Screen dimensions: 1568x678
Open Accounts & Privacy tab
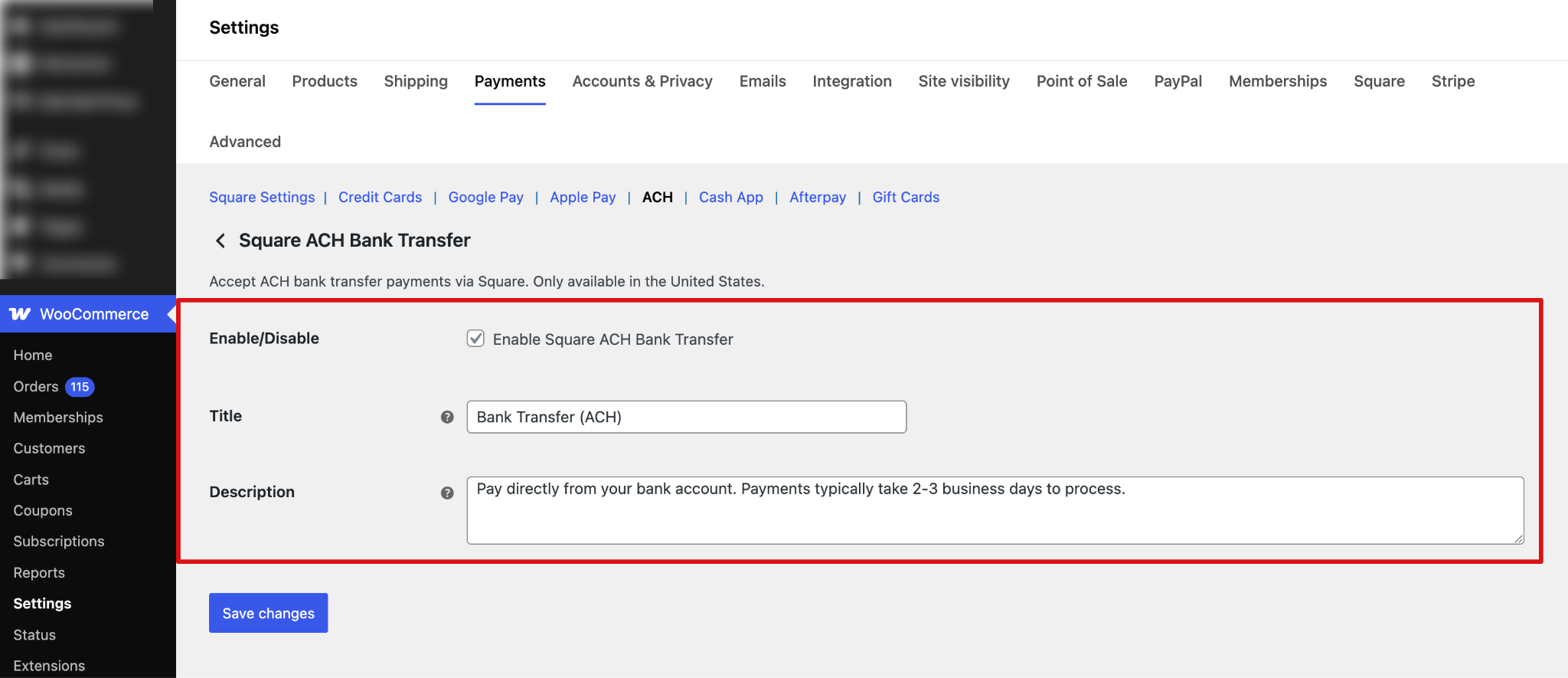point(642,81)
